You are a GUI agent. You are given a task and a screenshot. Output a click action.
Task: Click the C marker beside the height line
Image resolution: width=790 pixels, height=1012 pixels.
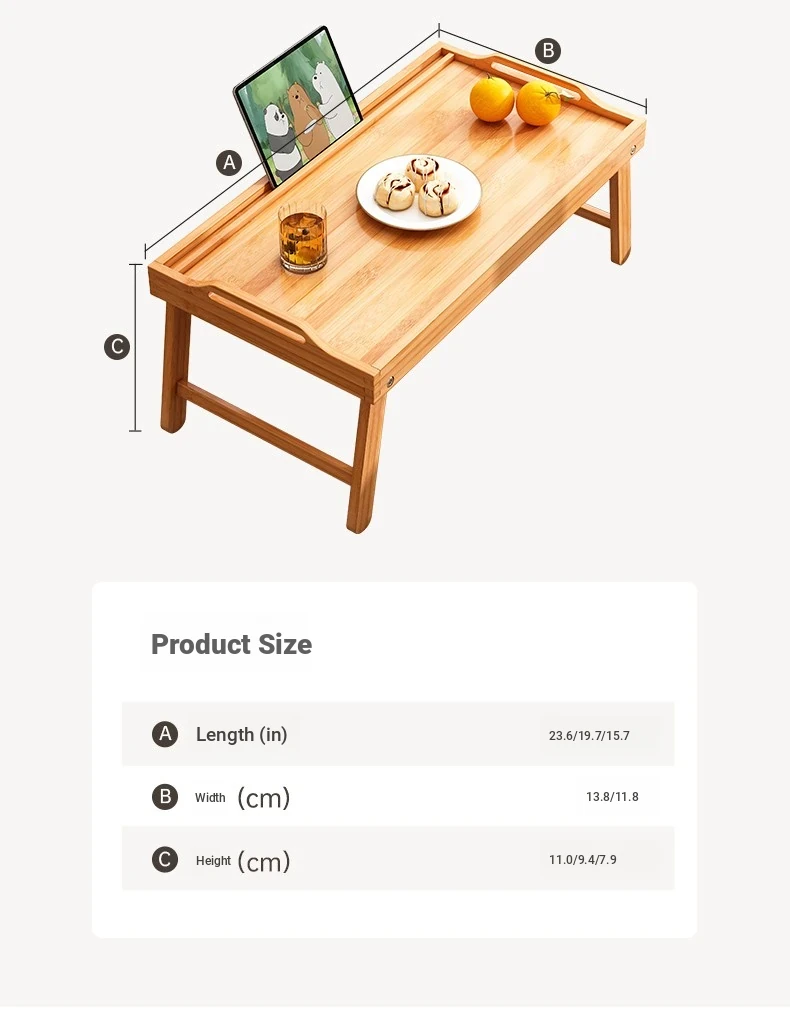[118, 347]
